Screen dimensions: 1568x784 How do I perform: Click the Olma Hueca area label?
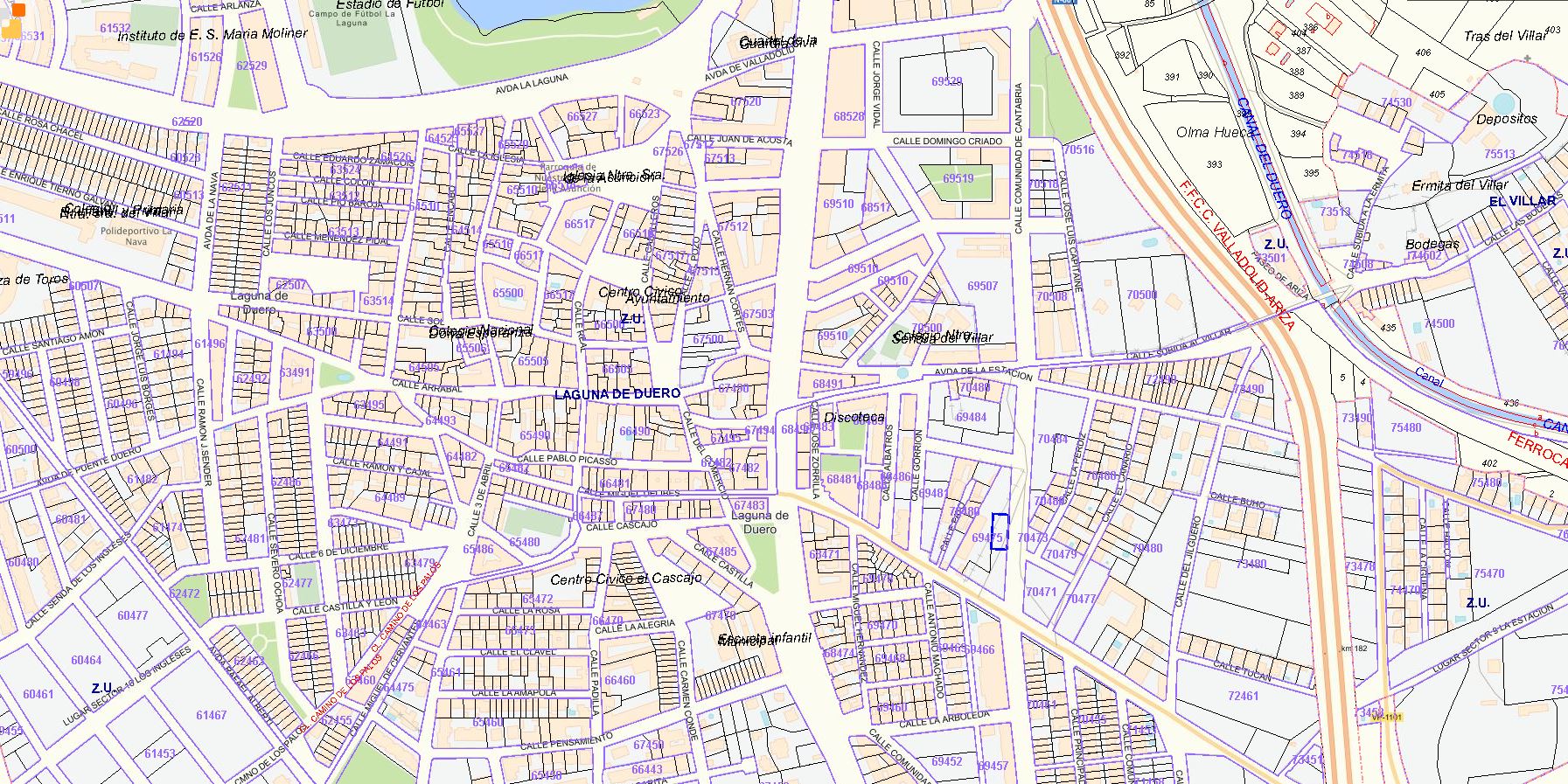(1216, 132)
